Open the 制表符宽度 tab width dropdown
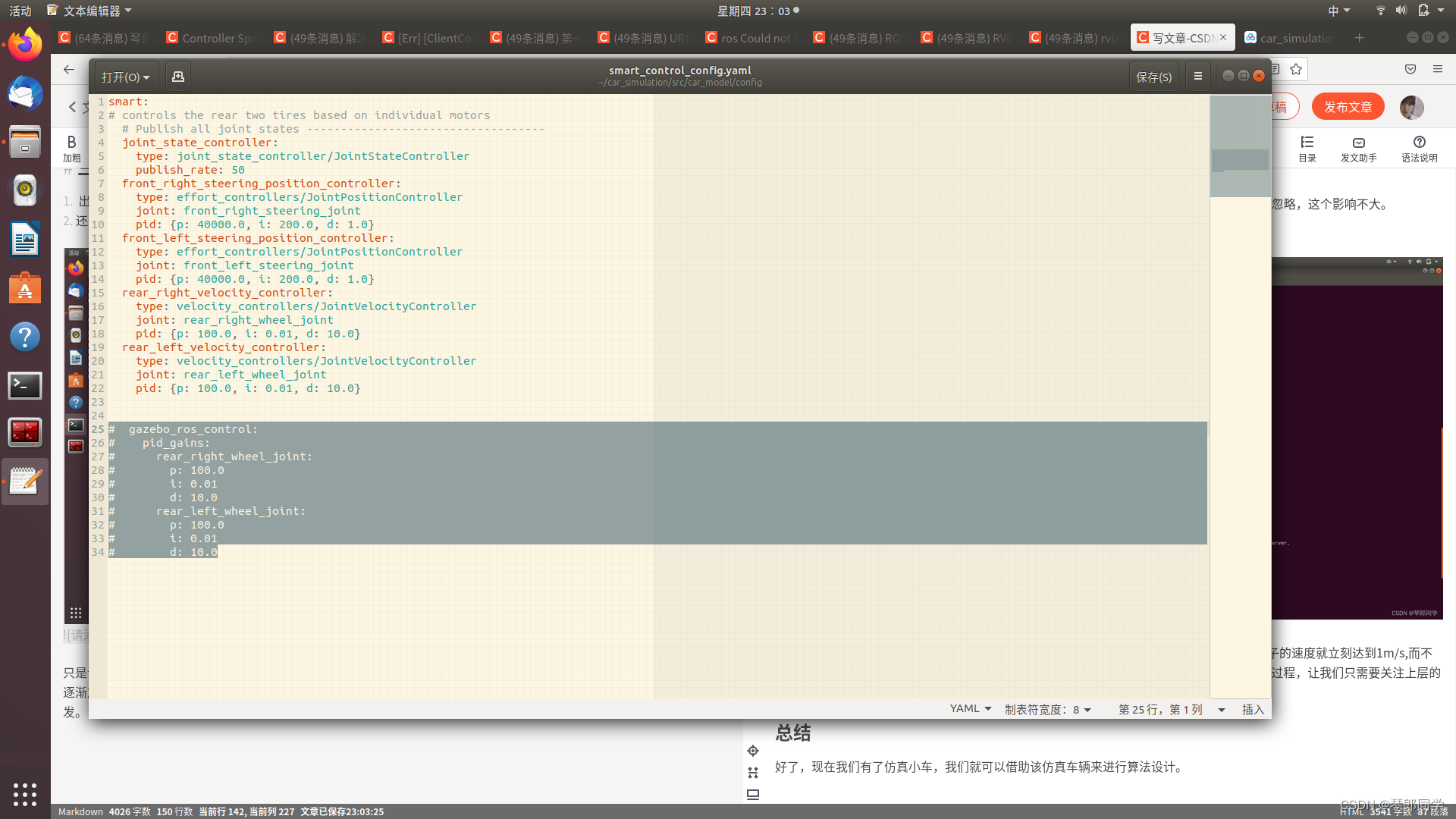This screenshot has height=819, width=1456. [x=1048, y=709]
